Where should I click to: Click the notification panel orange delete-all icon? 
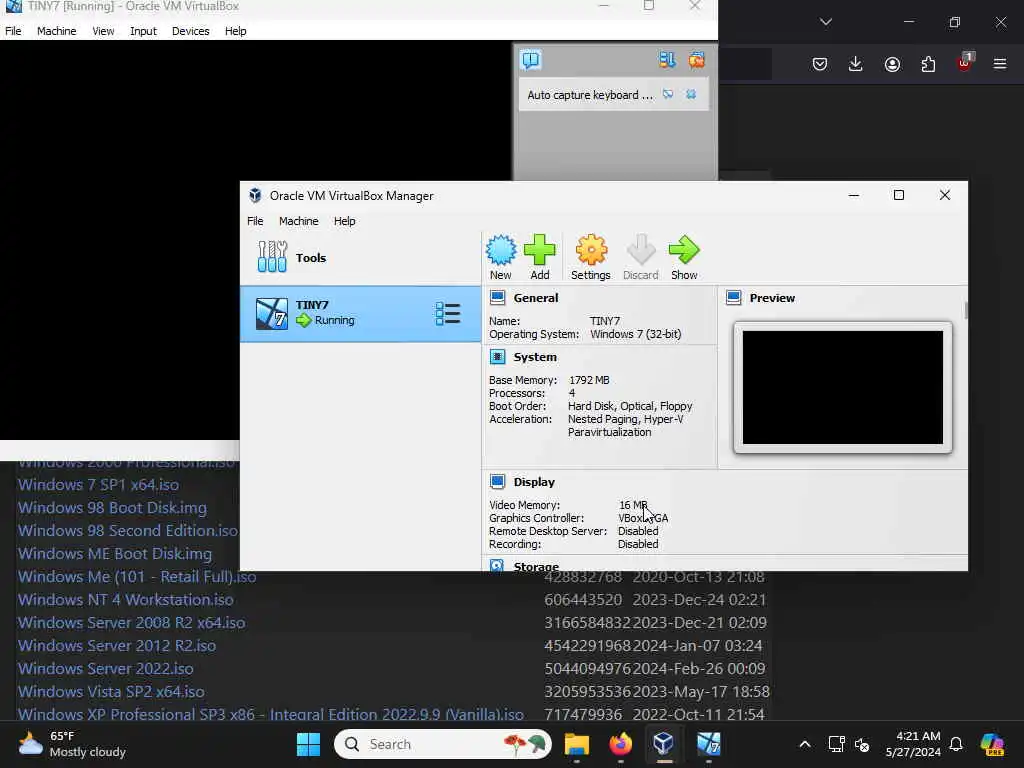click(697, 60)
